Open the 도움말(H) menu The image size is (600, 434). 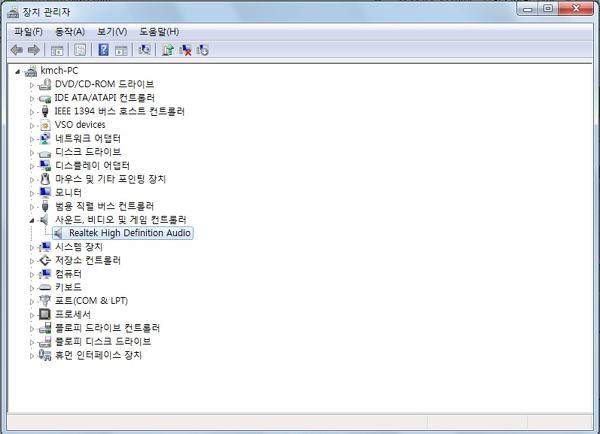pos(159,32)
